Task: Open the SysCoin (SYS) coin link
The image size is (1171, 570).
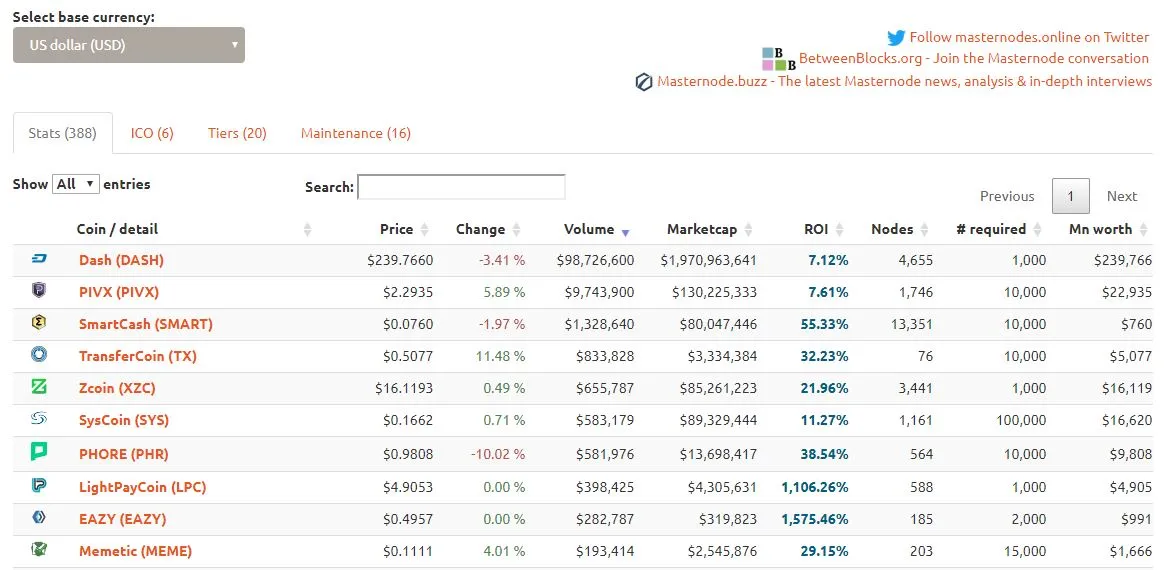Action: [x=124, y=421]
